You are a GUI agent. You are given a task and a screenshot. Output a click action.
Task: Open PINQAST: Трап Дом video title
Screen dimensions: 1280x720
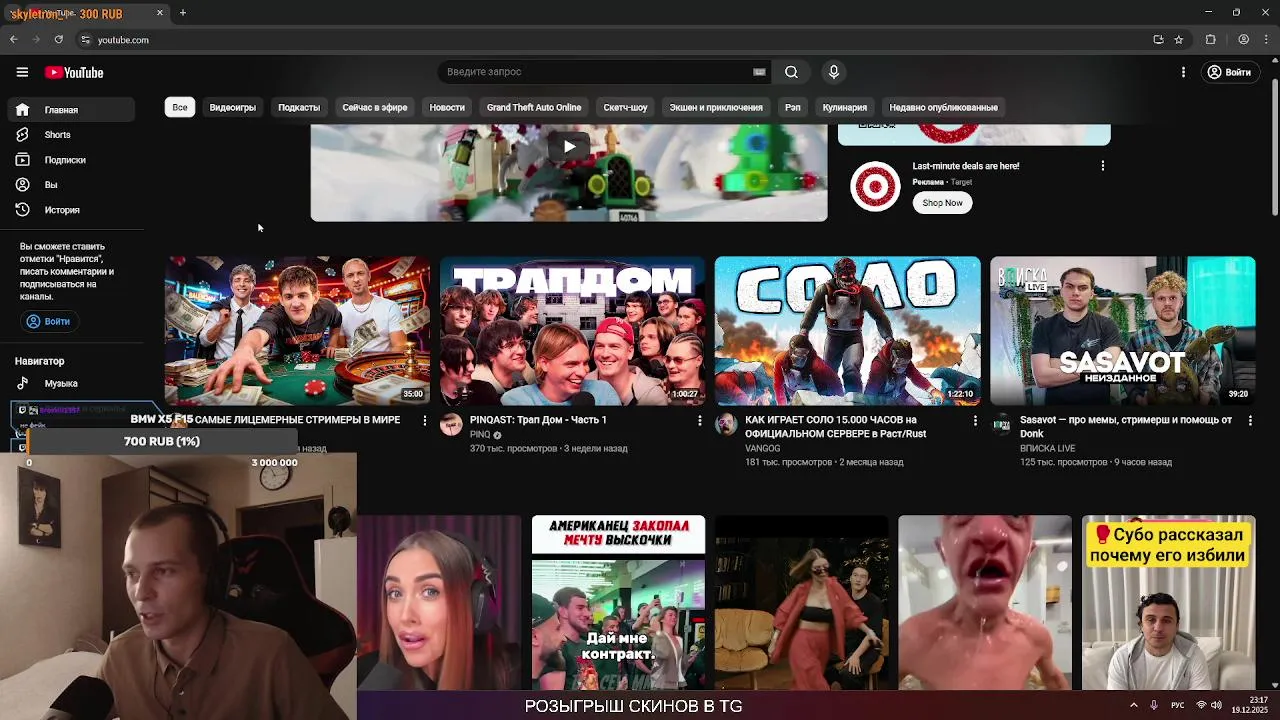538,420
